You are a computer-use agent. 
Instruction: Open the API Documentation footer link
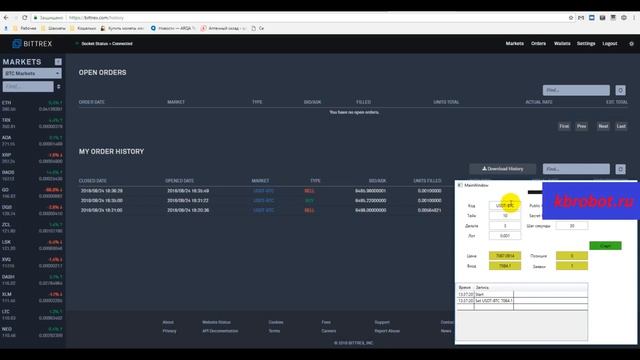coord(220,331)
